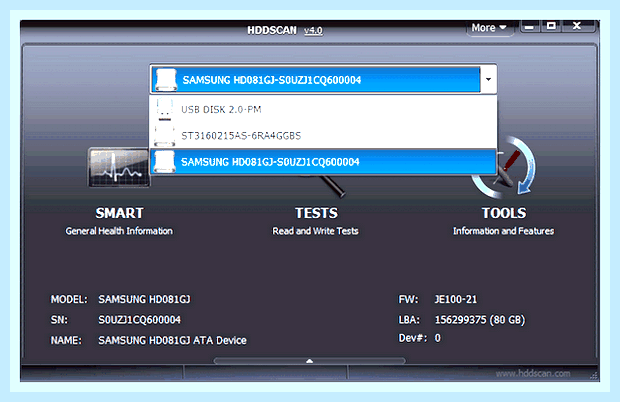Image resolution: width=620 pixels, height=402 pixels.
Task: Click Information and Features text
Action: point(503,231)
